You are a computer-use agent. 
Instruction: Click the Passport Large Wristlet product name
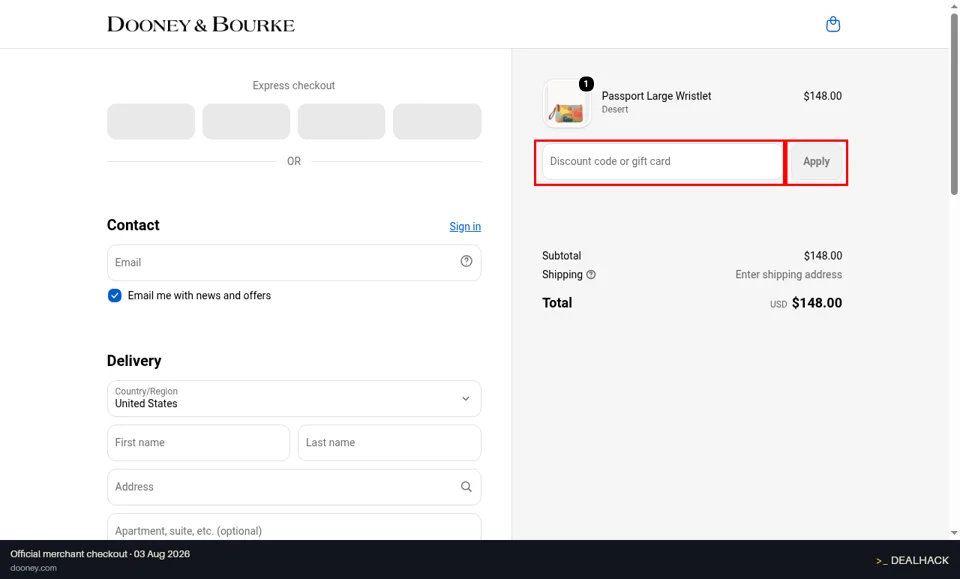click(656, 96)
